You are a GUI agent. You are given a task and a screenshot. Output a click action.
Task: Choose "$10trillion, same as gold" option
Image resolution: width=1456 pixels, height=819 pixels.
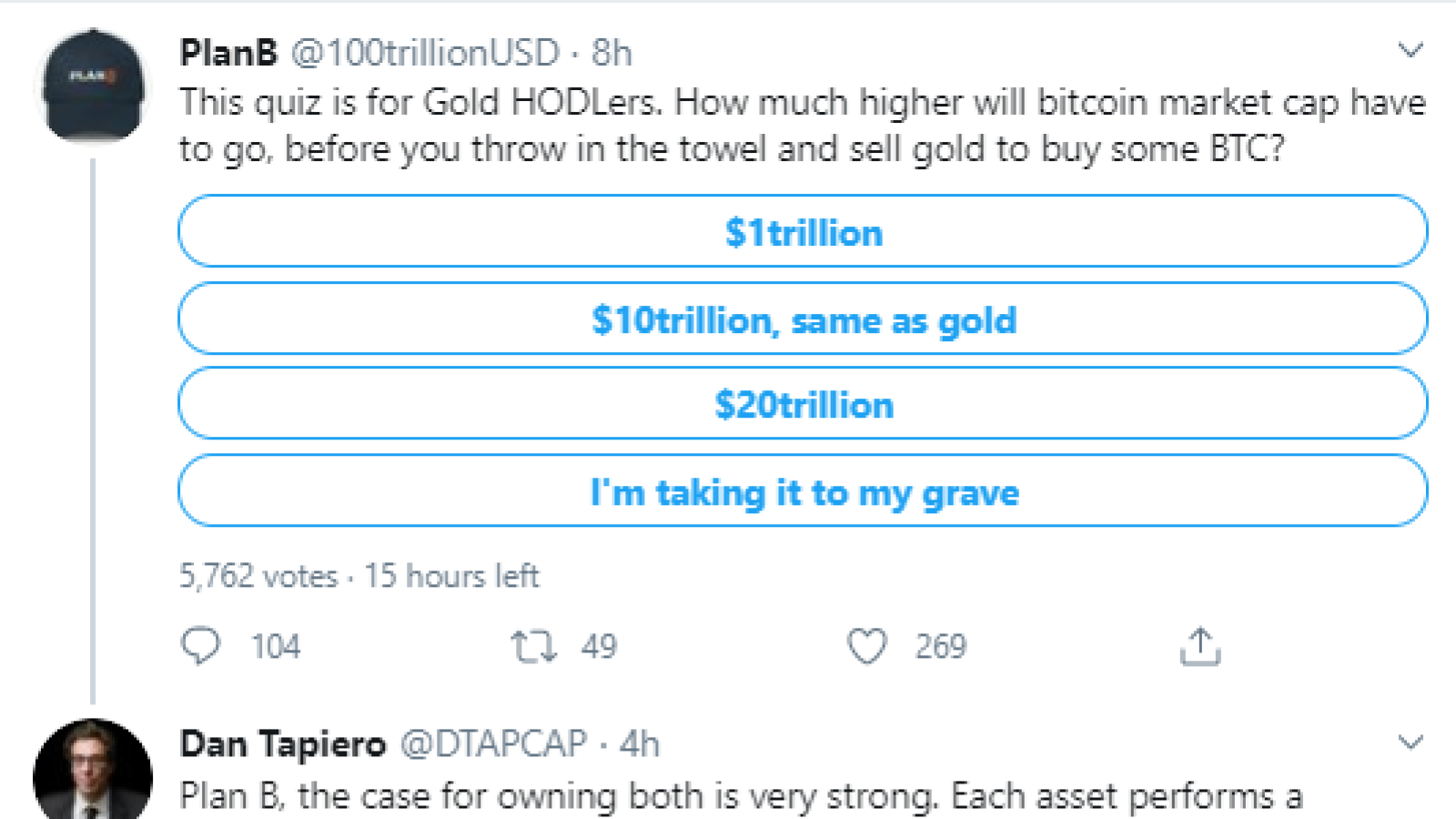803,318
